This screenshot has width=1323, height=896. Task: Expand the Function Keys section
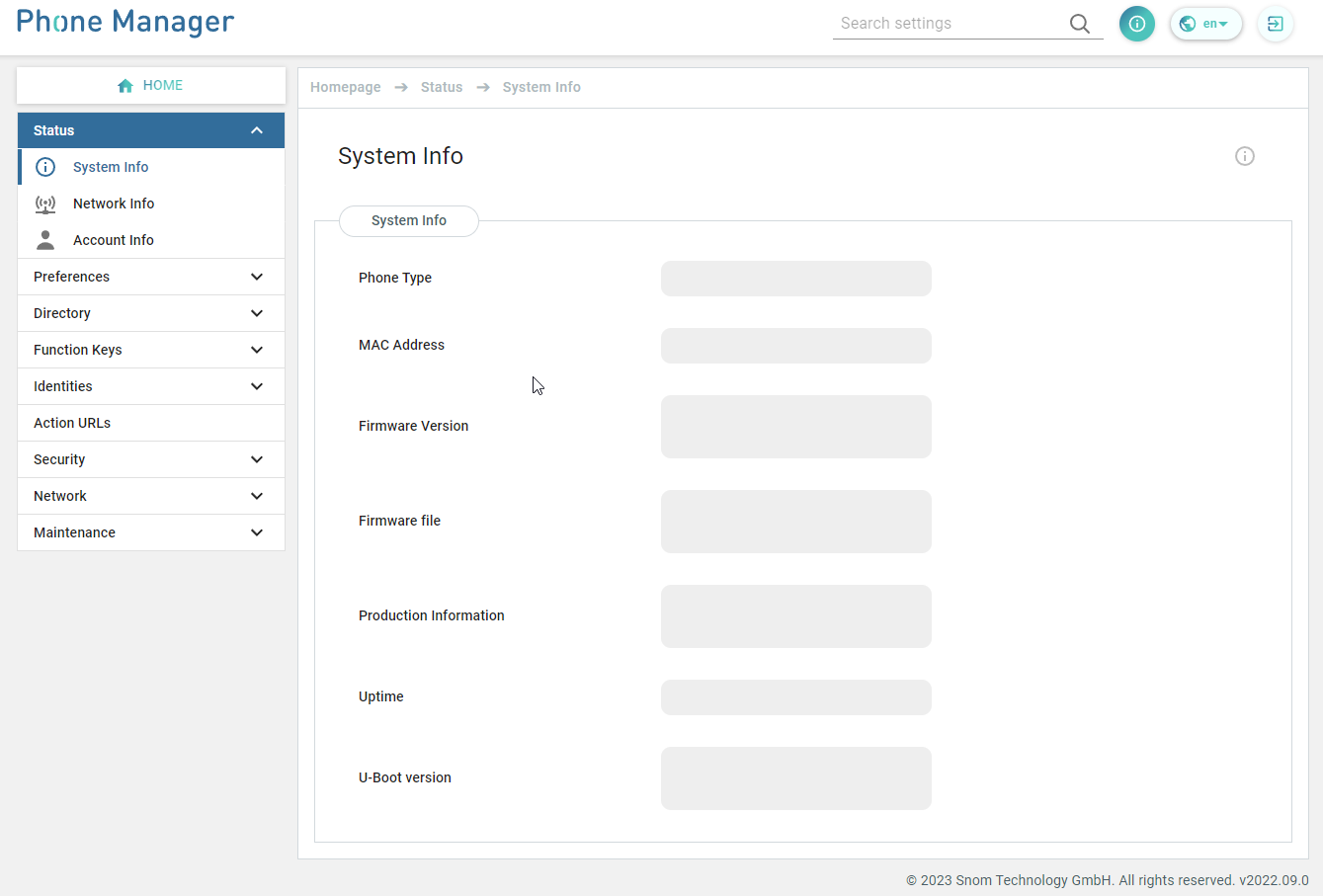[151, 350]
